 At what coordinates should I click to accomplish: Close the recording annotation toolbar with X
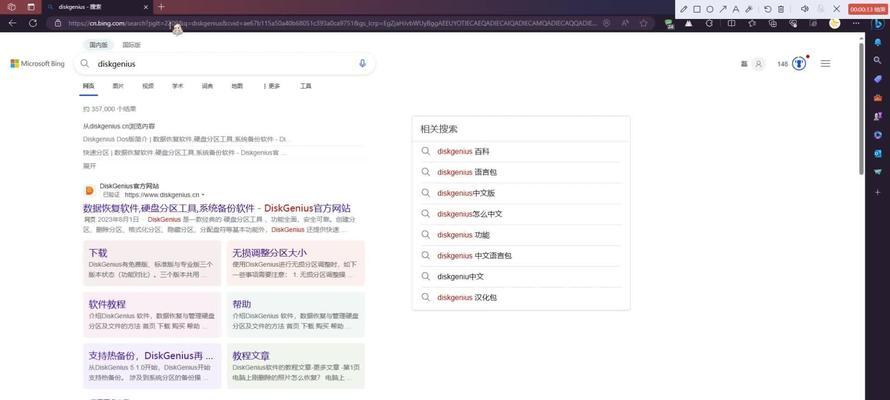coord(836,9)
